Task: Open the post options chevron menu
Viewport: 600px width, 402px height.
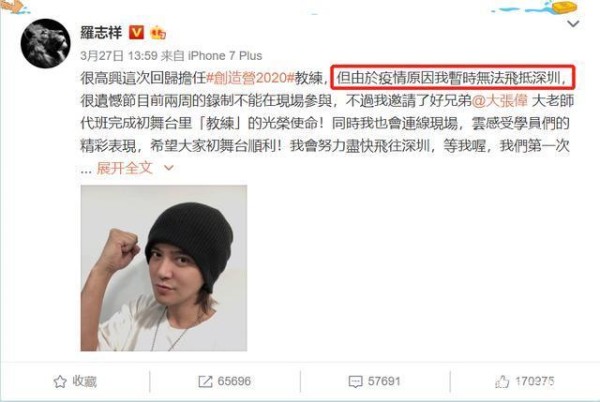Action: coord(573,24)
